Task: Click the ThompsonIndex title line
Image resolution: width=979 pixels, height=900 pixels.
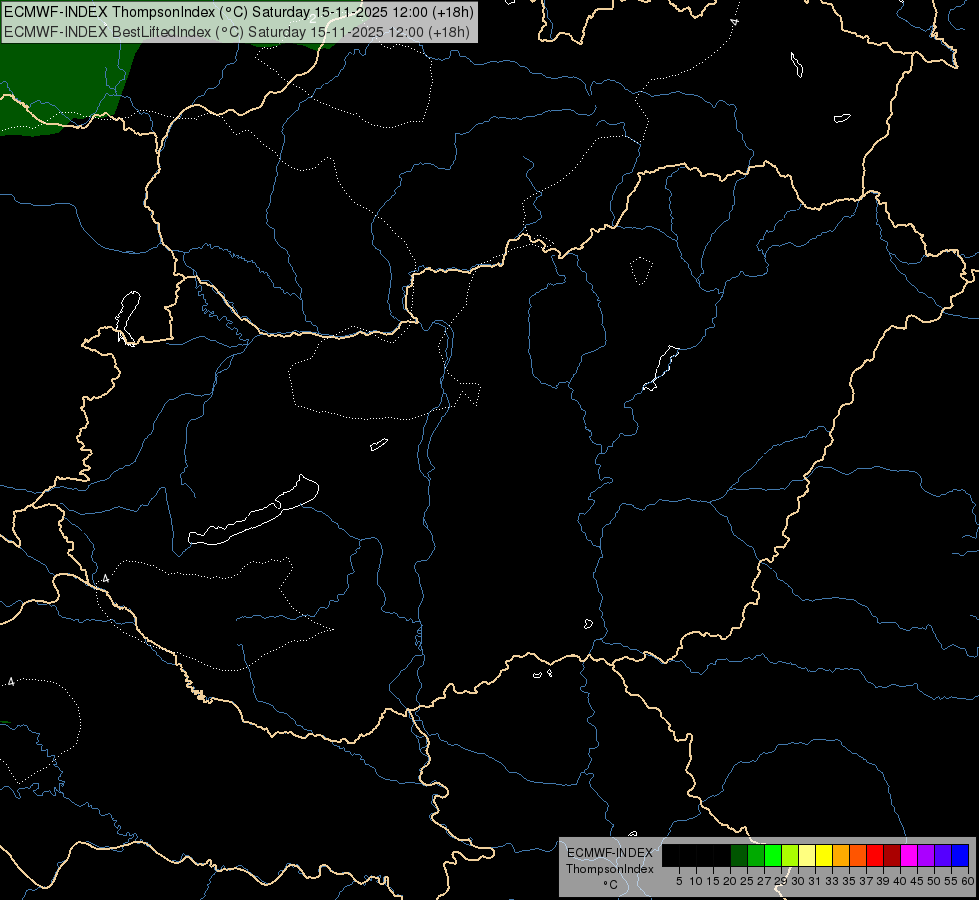Action: tap(239, 12)
